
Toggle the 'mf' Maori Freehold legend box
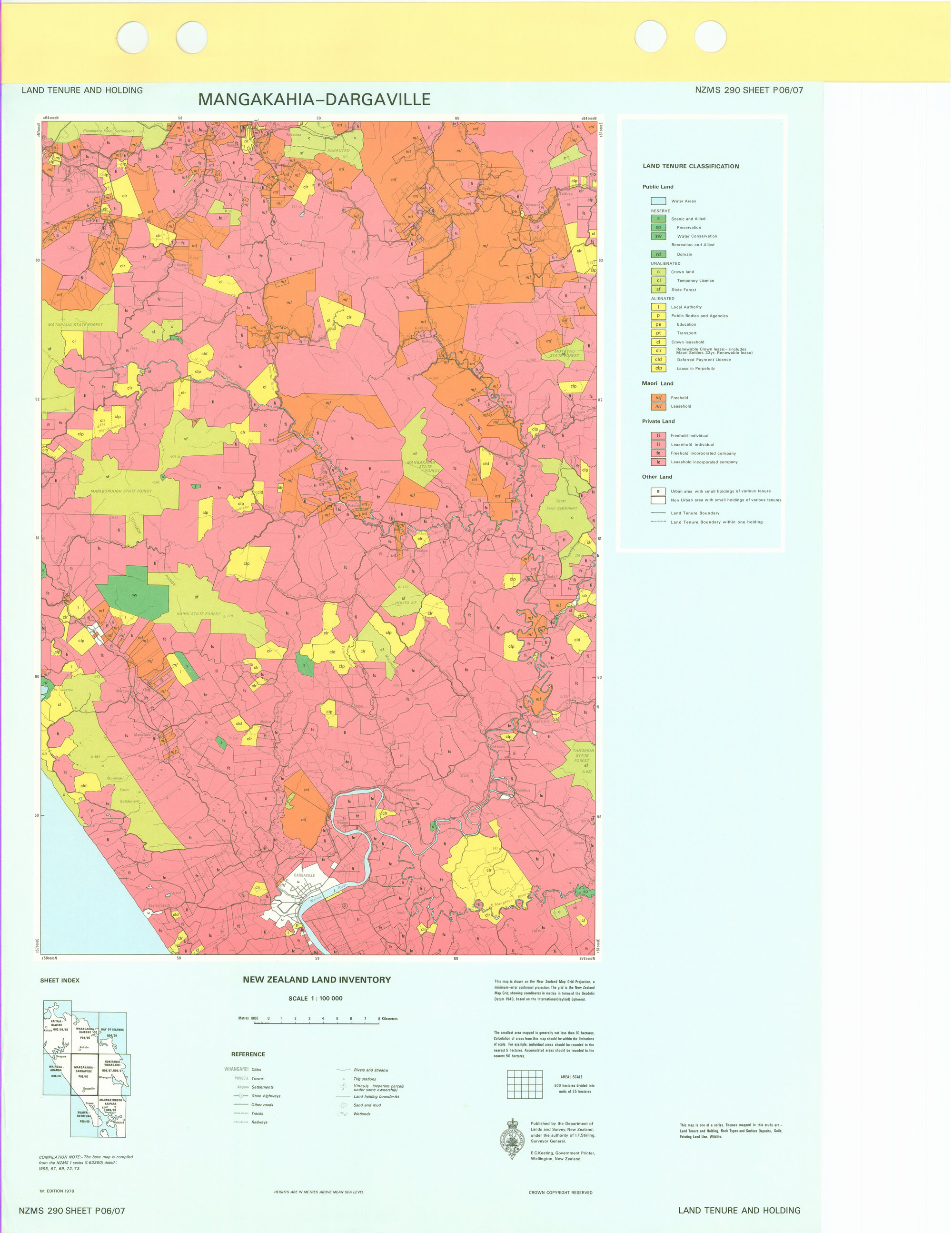(x=659, y=398)
